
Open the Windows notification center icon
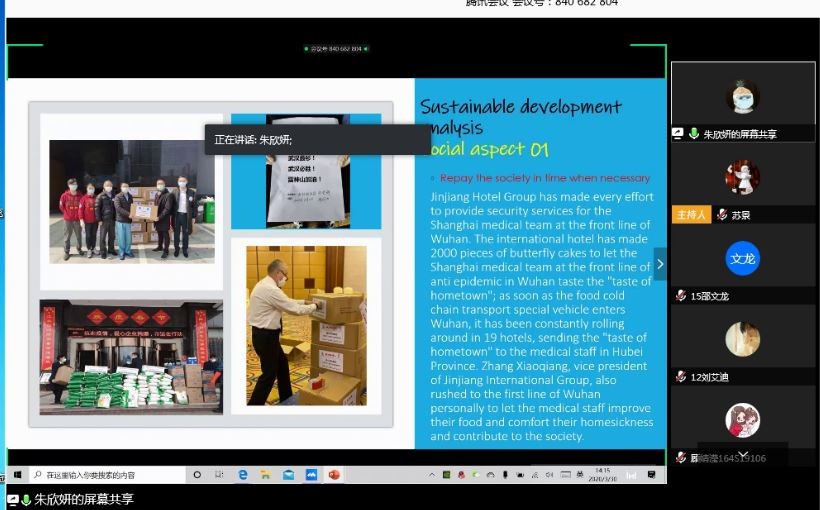pos(652,475)
